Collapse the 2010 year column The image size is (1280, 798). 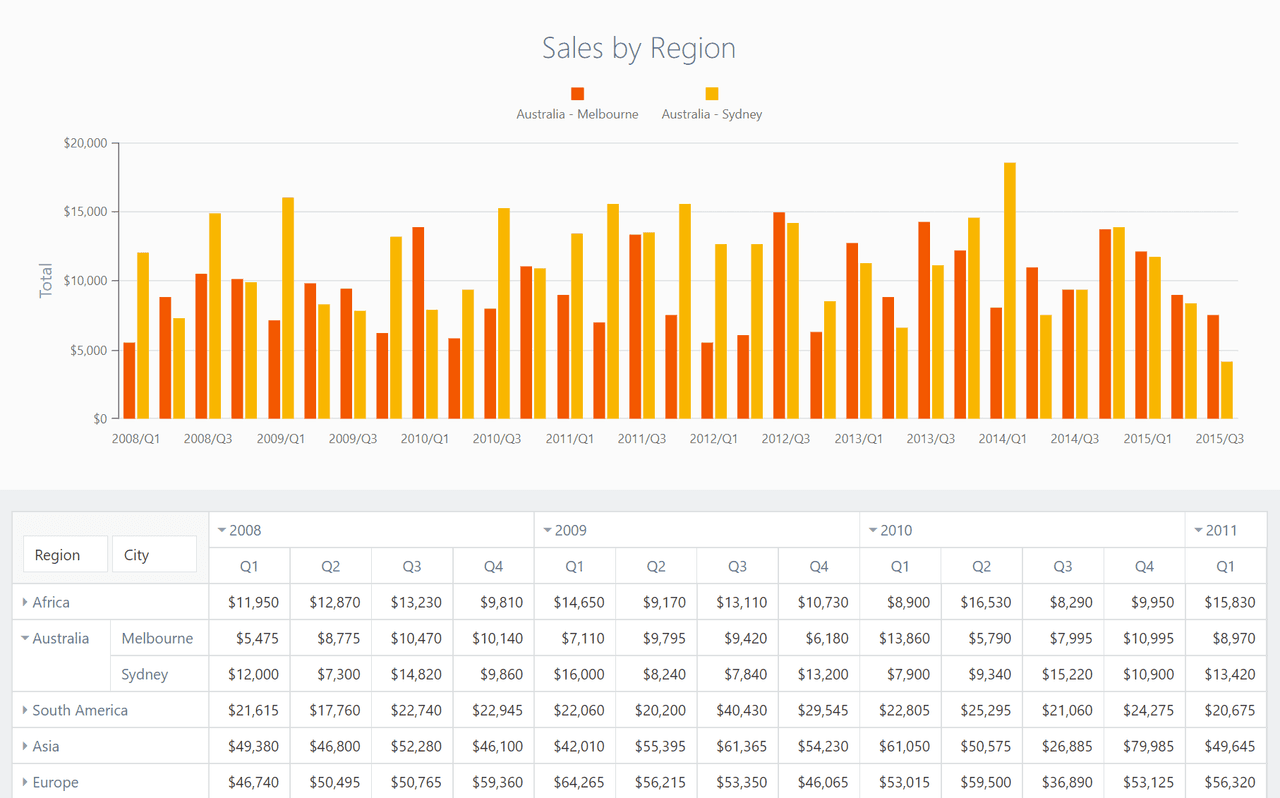click(873, 530)
